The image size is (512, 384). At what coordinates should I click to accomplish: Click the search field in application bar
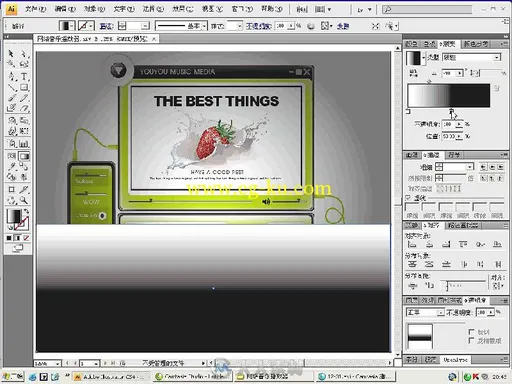pyautogui.click(x=427, y=9)
